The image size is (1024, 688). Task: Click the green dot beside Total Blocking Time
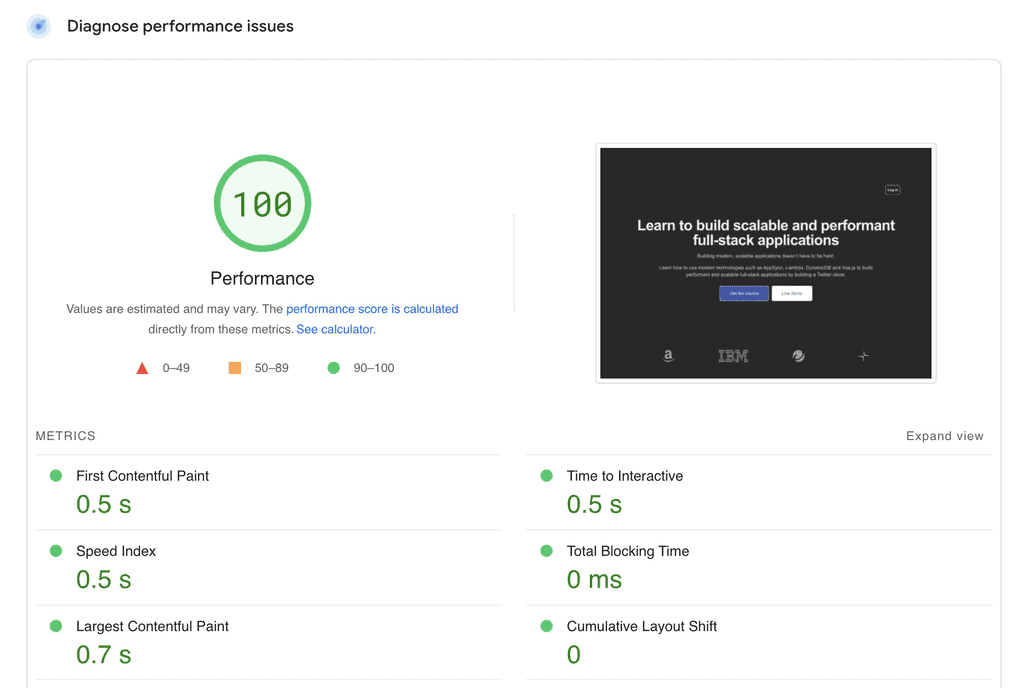(x=546, y=551)
